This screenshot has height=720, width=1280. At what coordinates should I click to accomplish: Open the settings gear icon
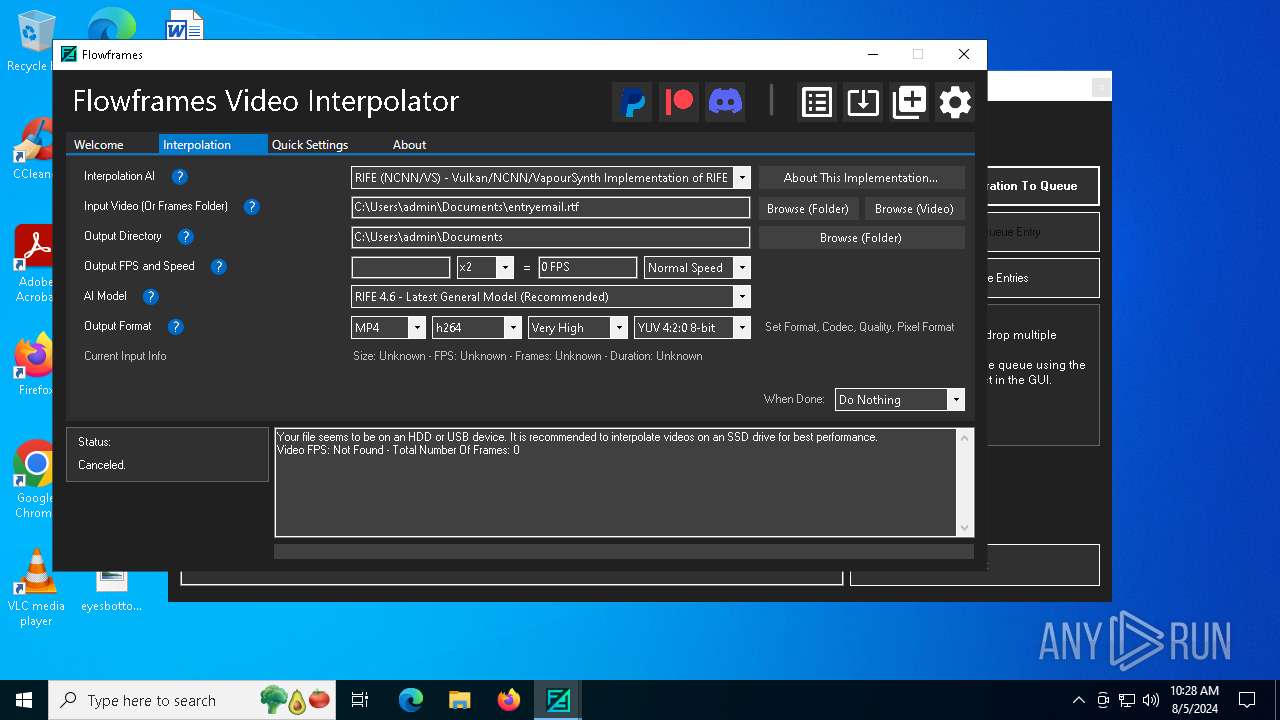[x=955, y=102]
